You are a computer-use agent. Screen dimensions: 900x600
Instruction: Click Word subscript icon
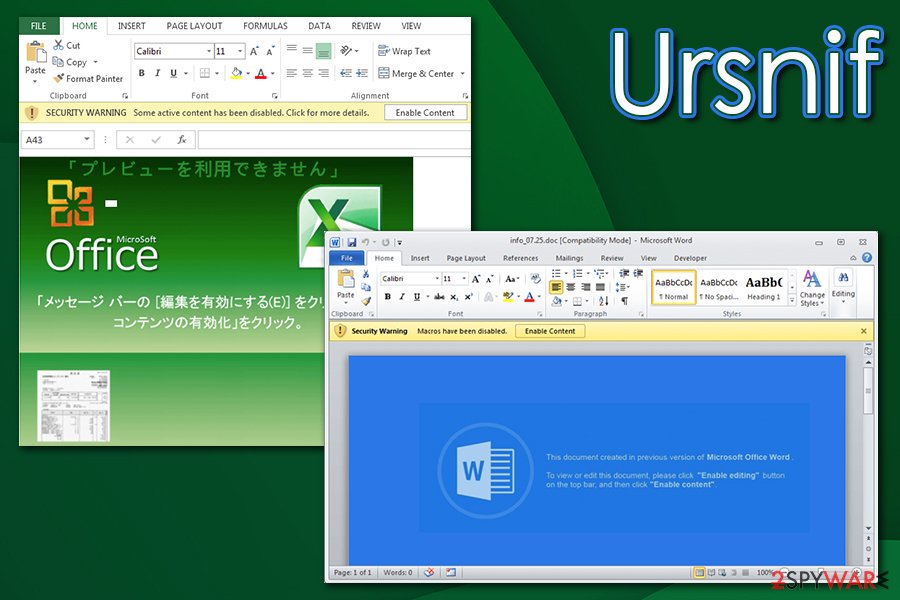click(x=454, y=297)
